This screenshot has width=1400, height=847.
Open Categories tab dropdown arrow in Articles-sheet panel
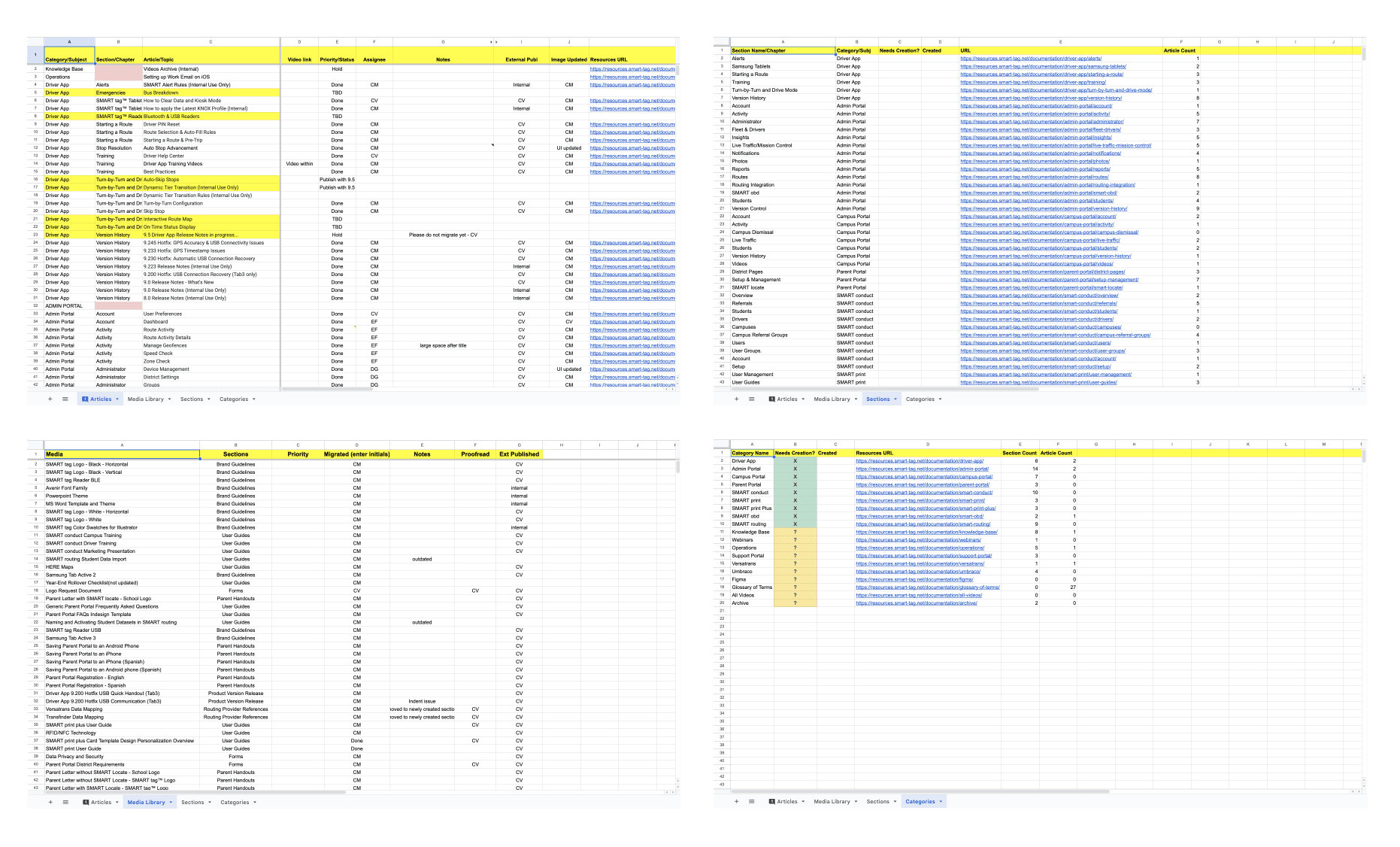[254, 399]
